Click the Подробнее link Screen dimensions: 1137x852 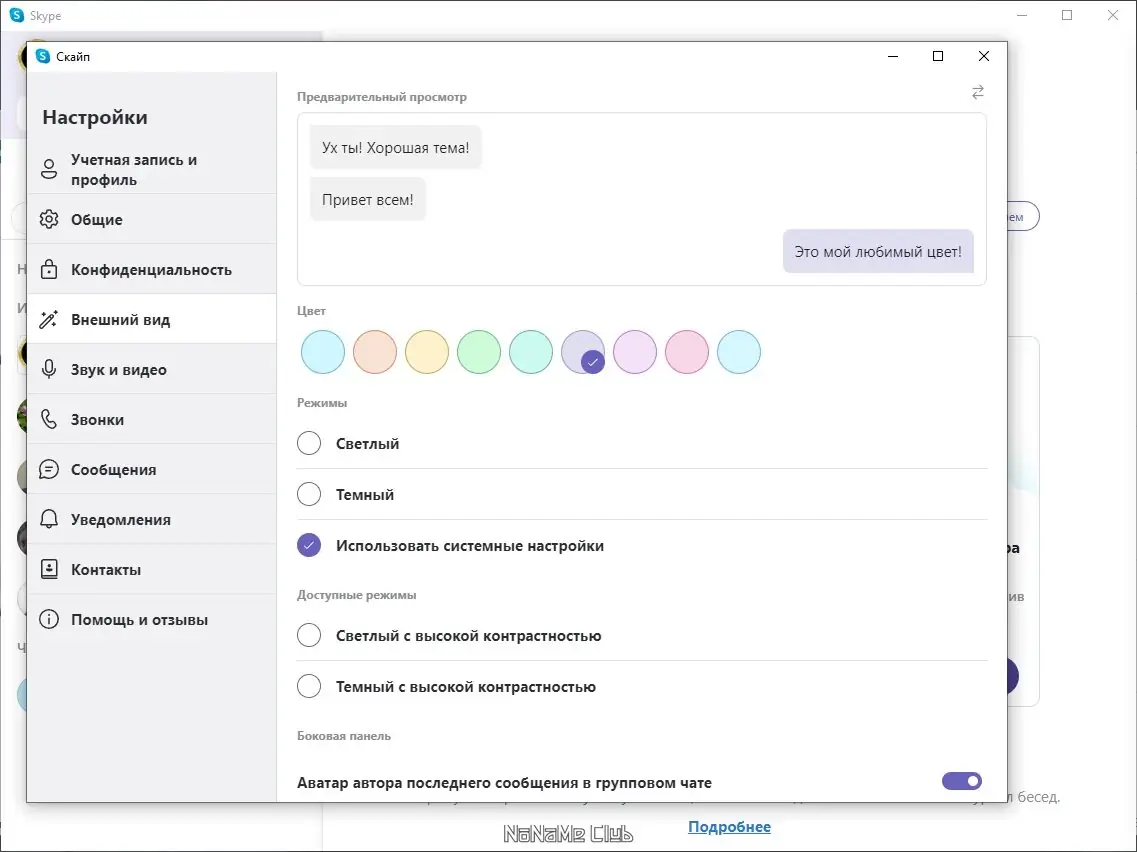coord(730,827)
